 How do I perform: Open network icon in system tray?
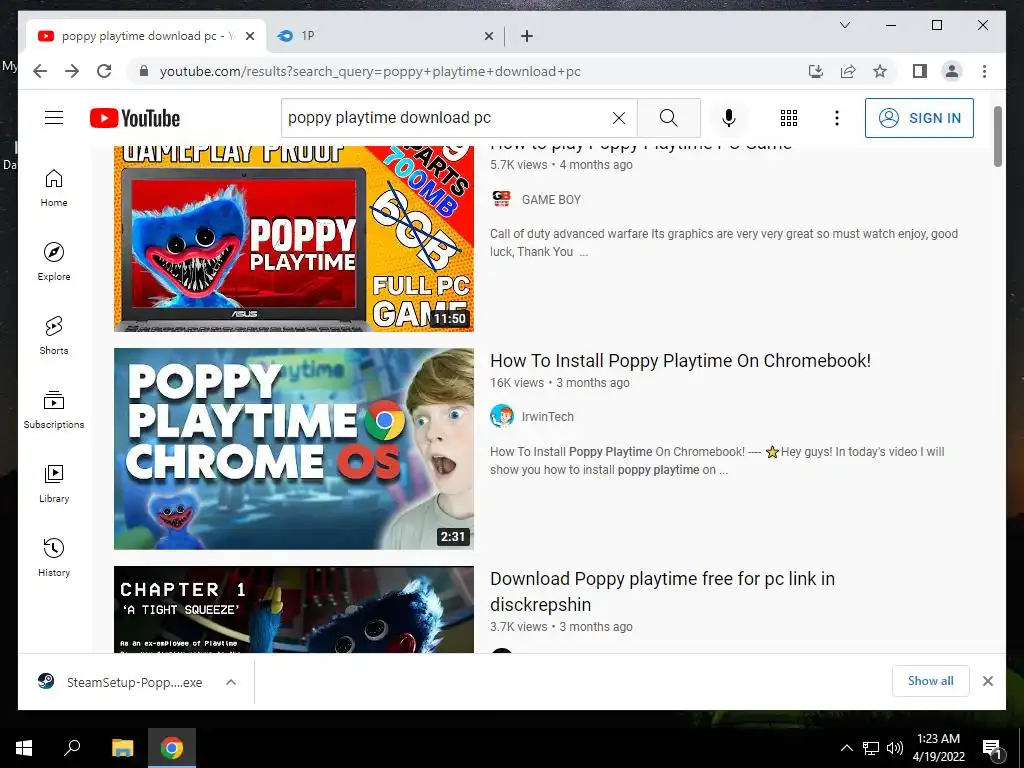coord(871,748)
